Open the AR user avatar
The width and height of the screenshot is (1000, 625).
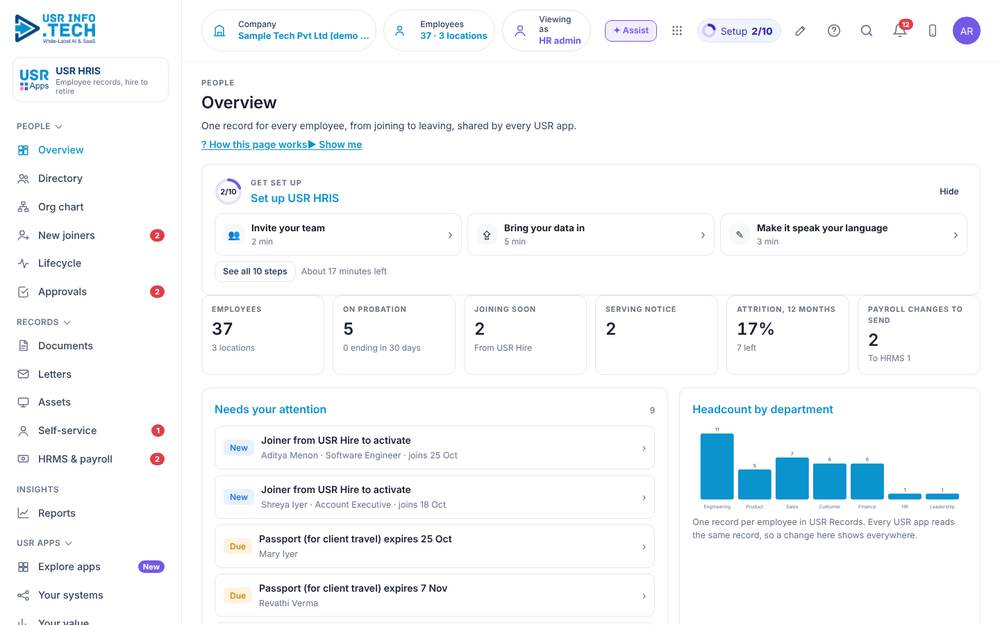(966, 31)
